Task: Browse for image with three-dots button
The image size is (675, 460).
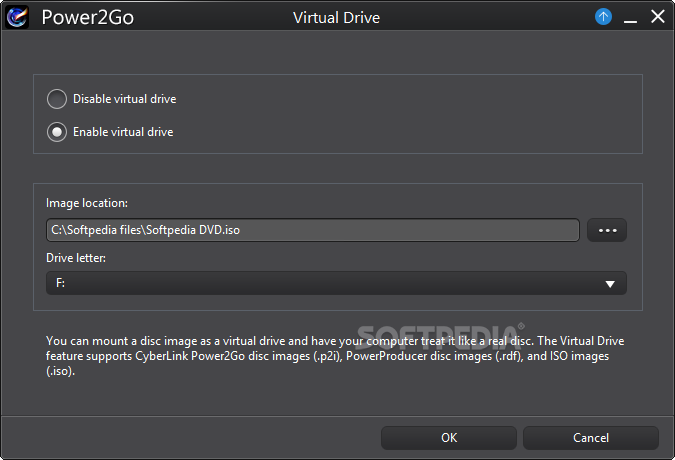Action: (x=607, y=230)
